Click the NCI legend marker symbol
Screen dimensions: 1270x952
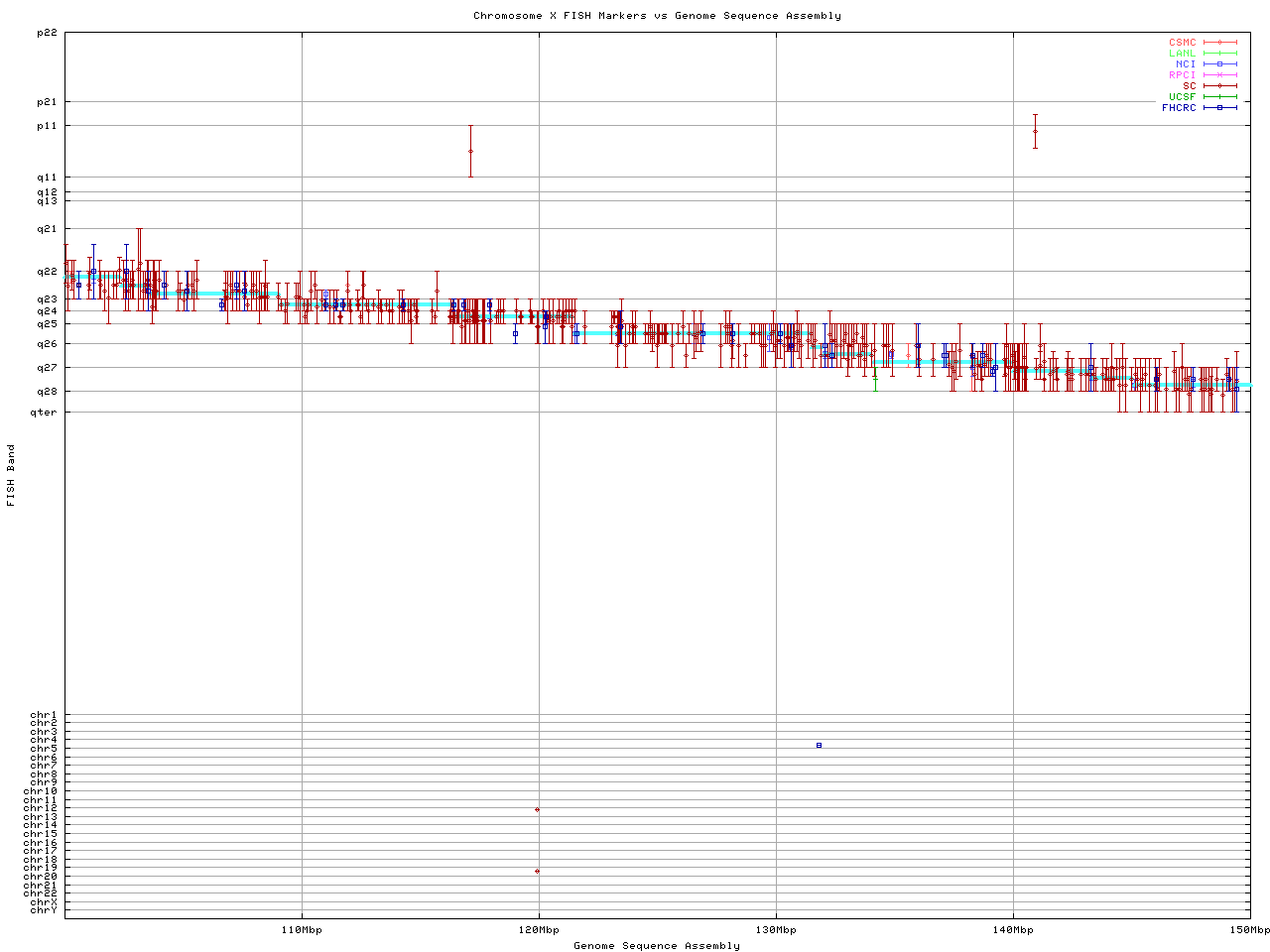[1219, 64]
